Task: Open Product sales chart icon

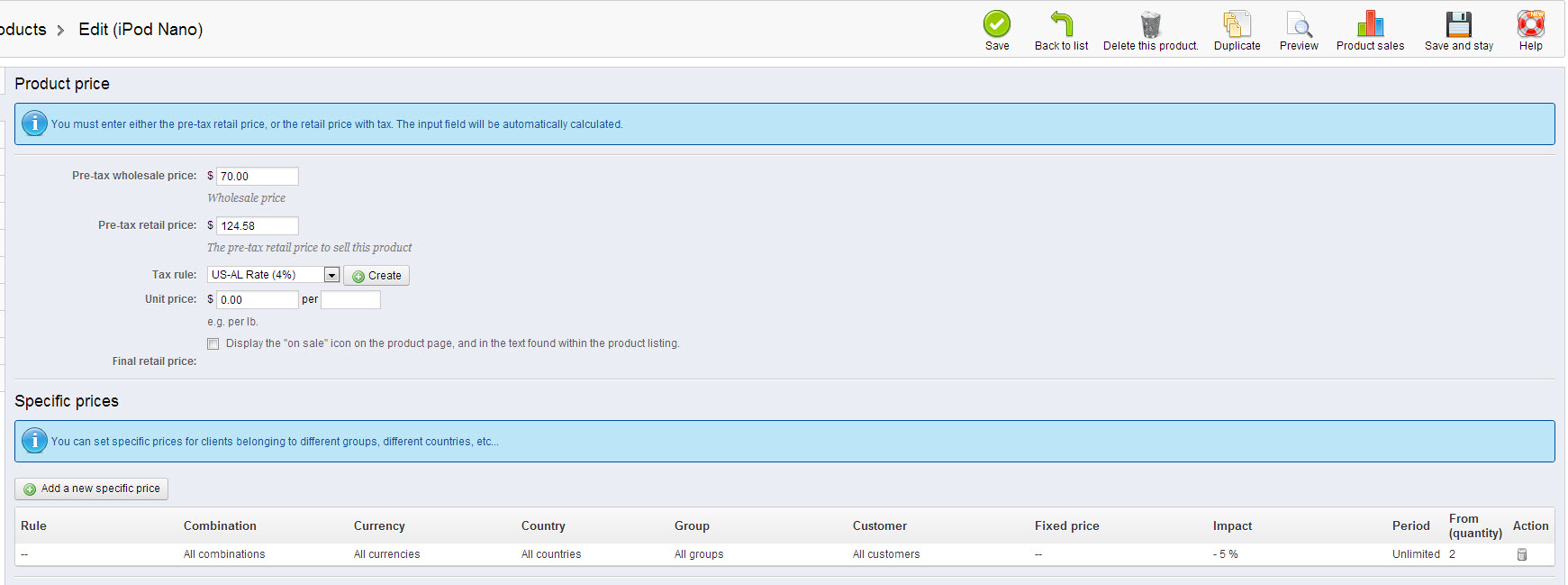Action: [1370, 23]
